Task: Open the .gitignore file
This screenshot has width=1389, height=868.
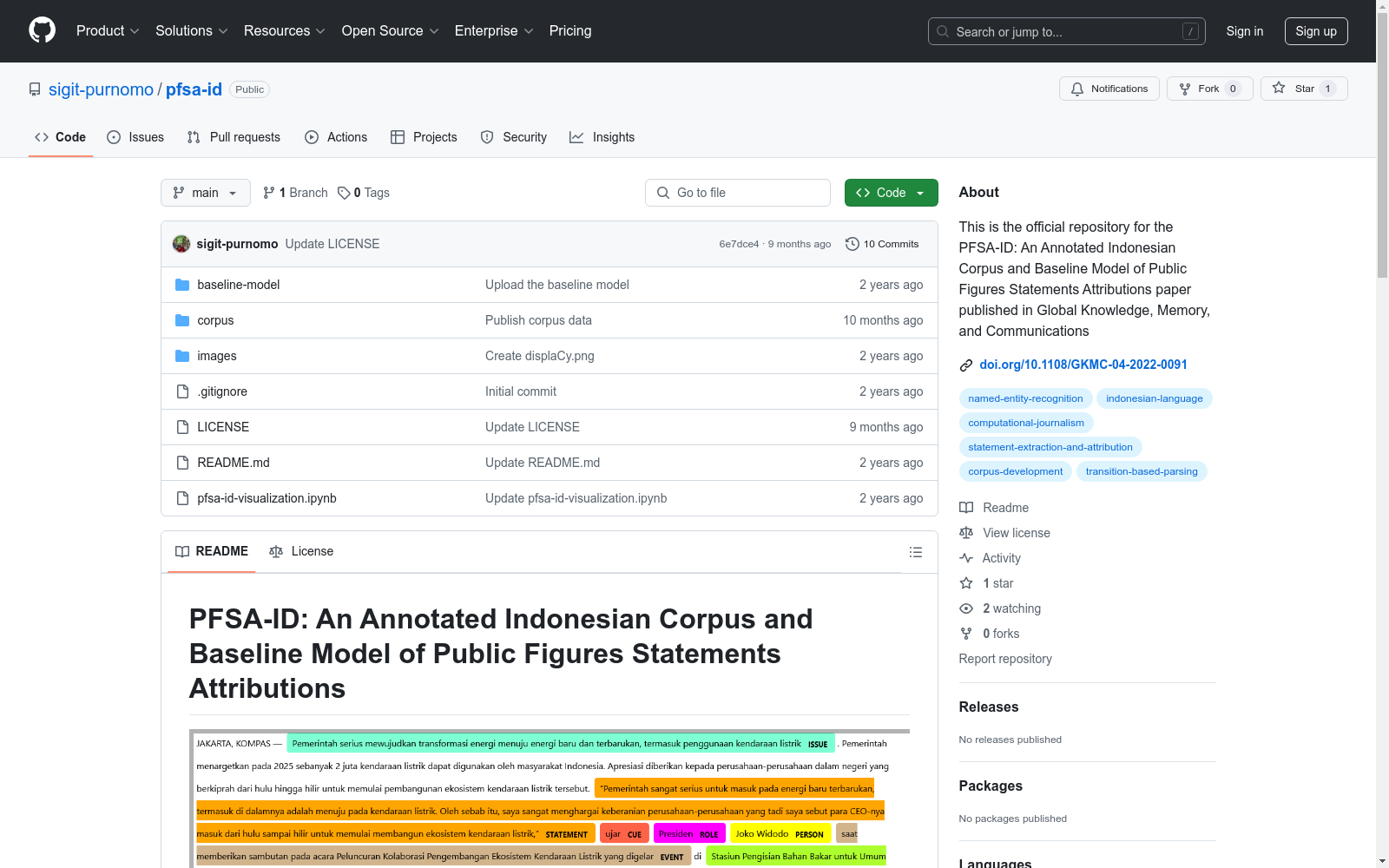Action: (x=222, y=391)
